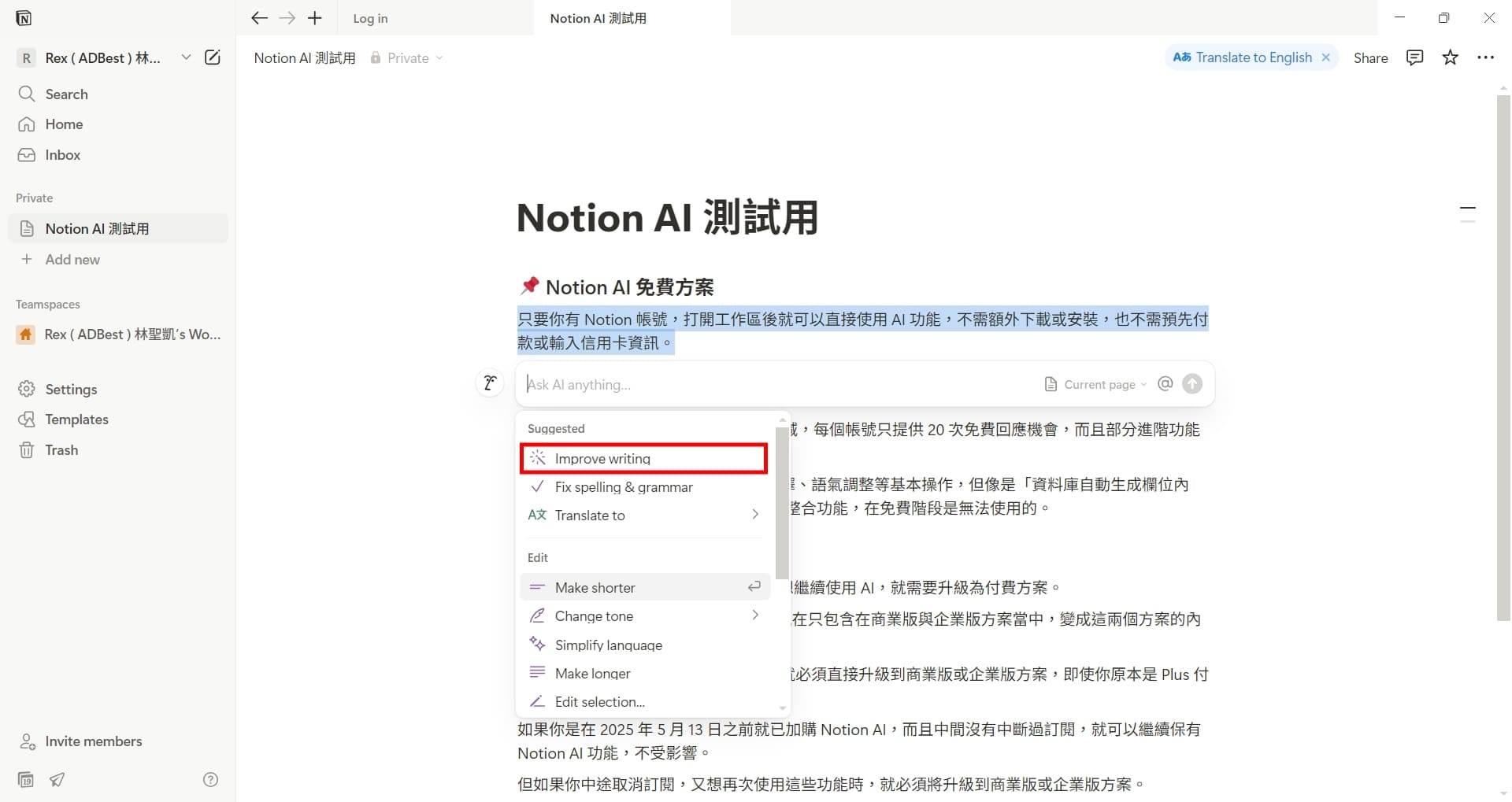Select Improve writing from suggestions
1512x802 pixels.
click(602, 457)
